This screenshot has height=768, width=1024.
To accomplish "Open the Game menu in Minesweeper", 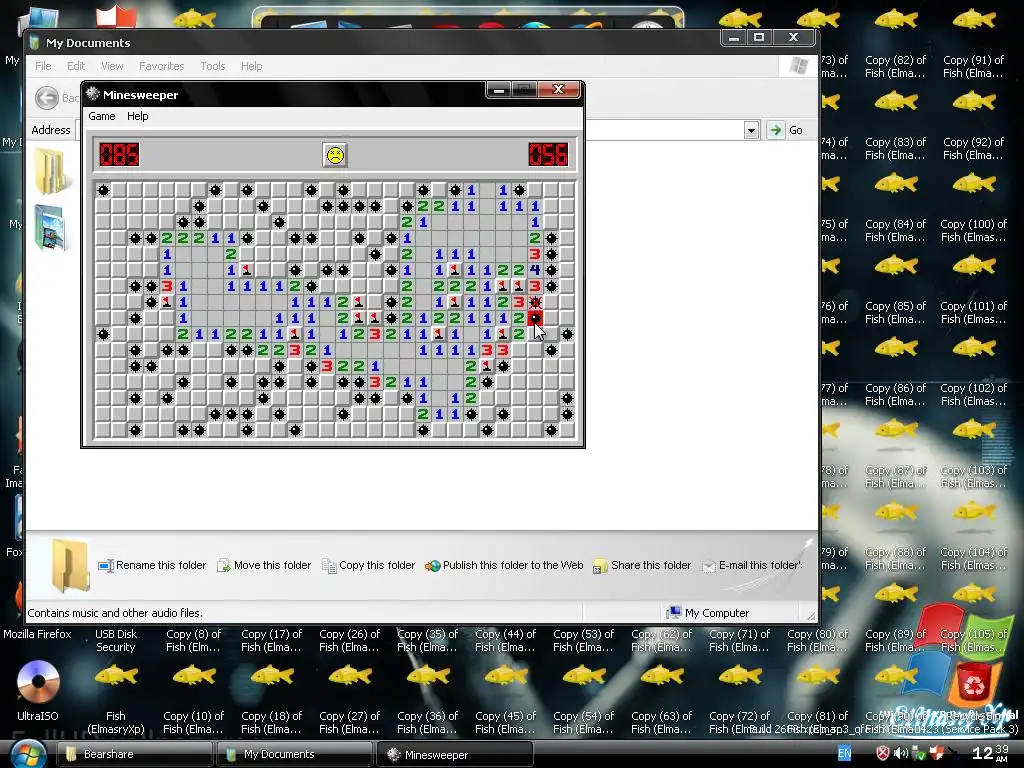I will [x=102, y=116].
